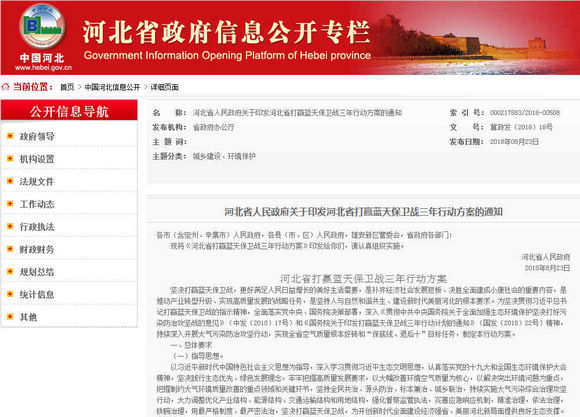This screenshot has width=580, height=417.
Task: Open the 首页 breadcrumb link
Action: (67, 87)
